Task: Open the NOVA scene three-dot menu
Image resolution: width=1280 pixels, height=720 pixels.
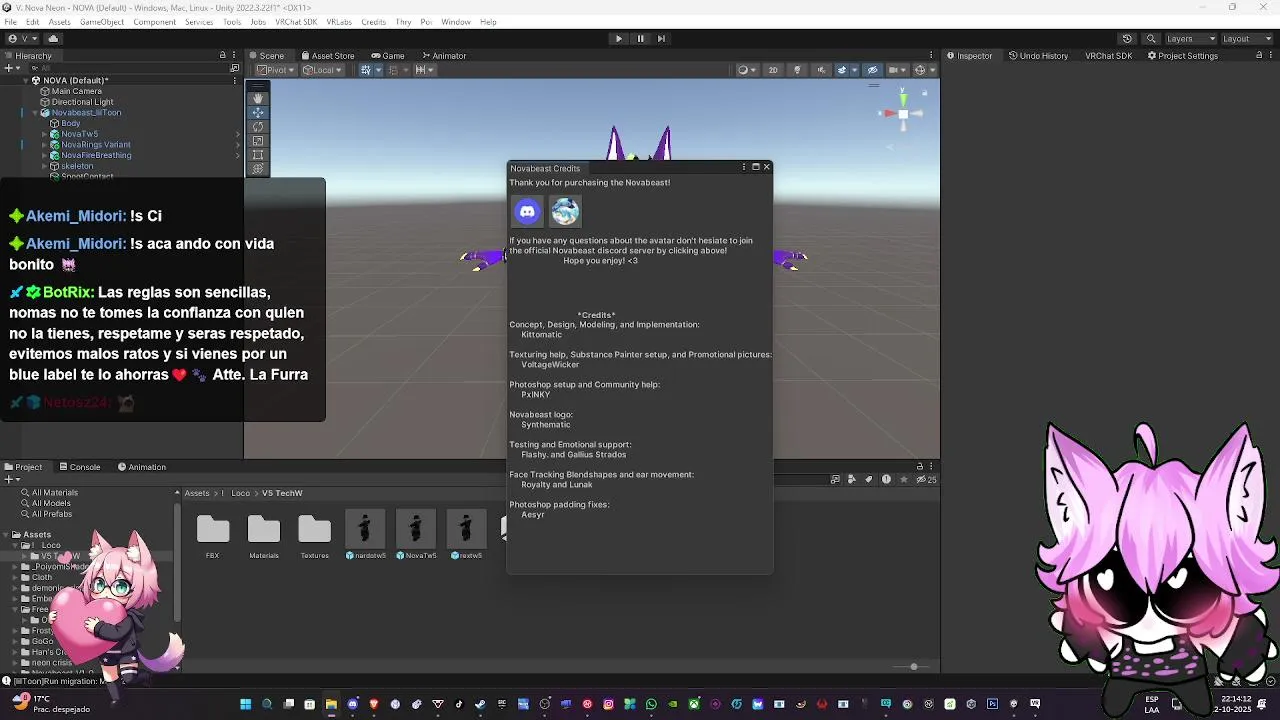Action: [237, 80]
